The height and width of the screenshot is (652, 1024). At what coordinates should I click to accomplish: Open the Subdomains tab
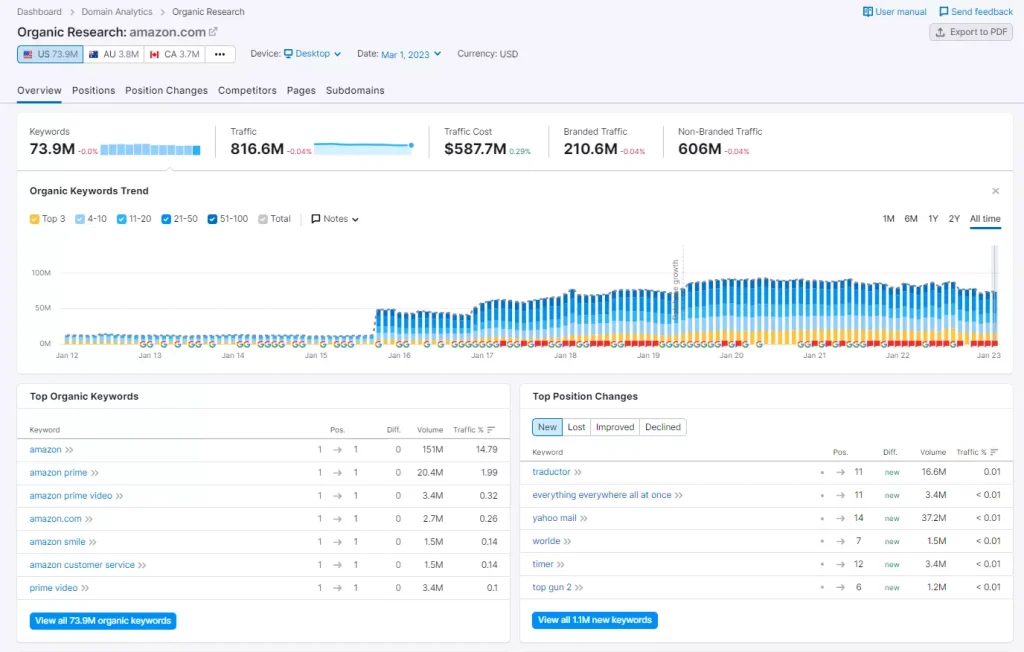(x=355, y=91)
